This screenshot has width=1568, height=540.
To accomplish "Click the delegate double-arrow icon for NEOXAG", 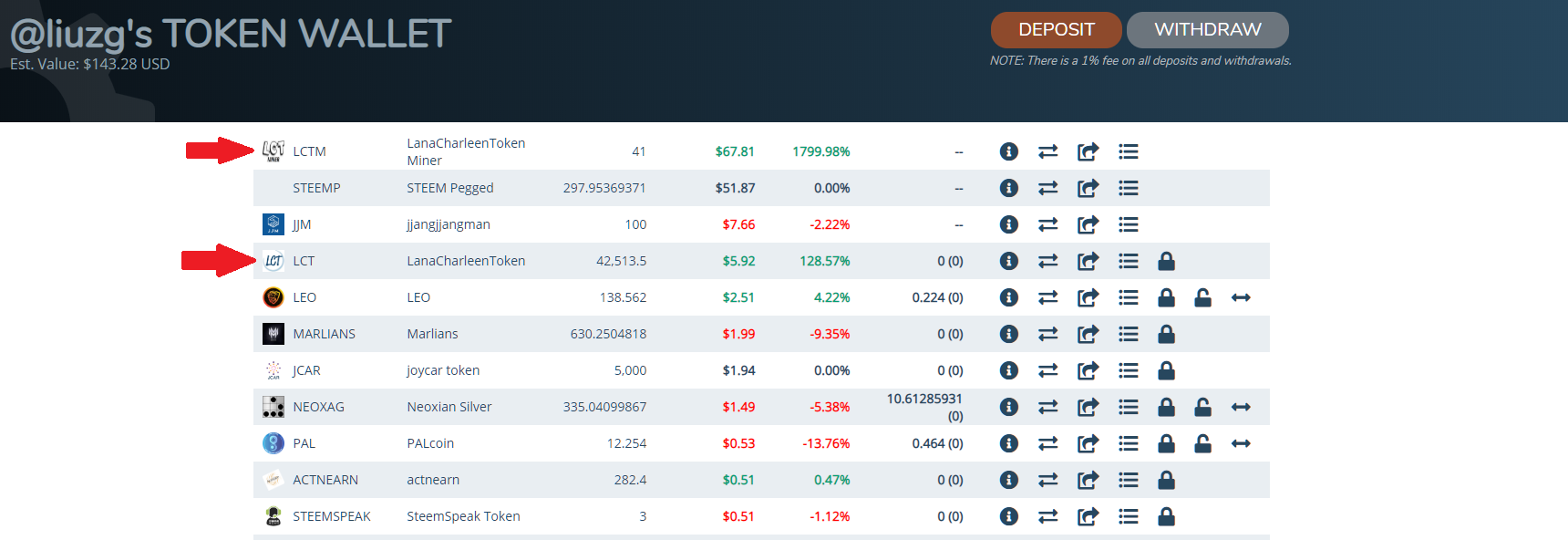I will 1241,407.
